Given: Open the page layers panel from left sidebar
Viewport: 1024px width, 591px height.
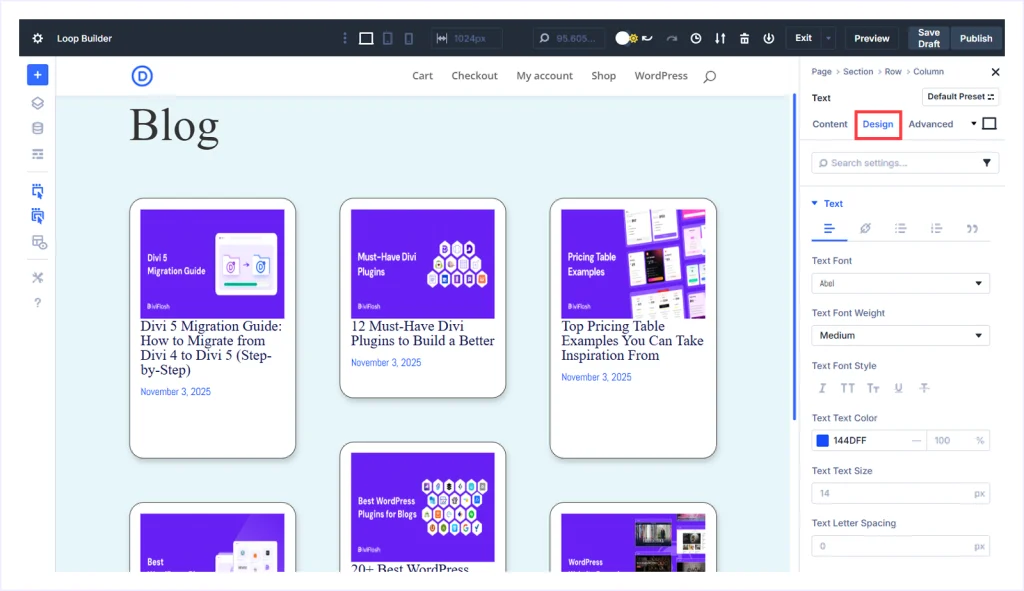Looking at the screenshot, I should 37,102.
